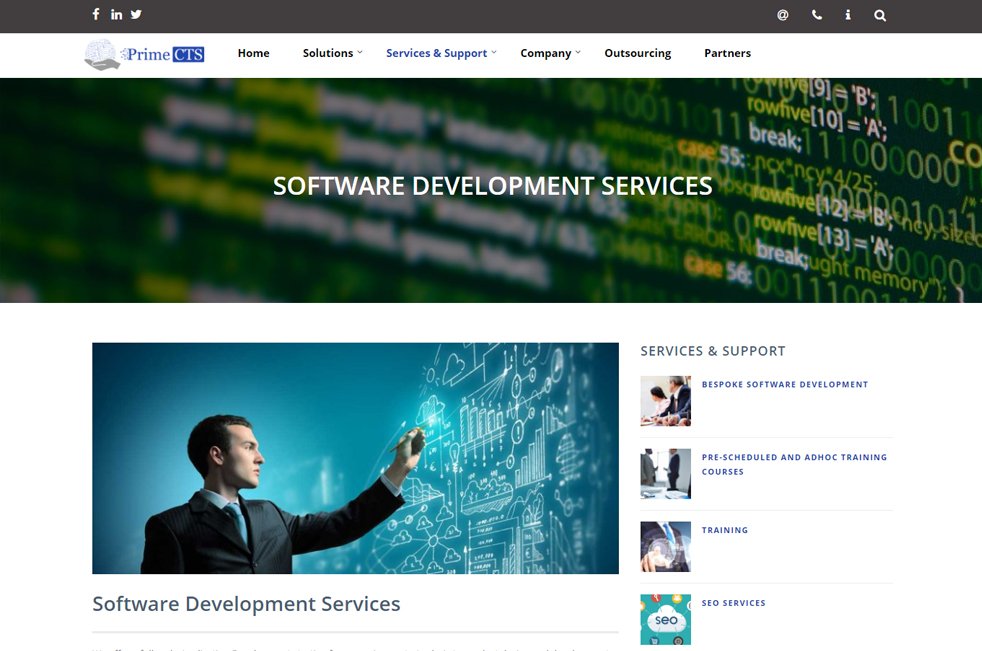Open the info icon in top bar

848,15
